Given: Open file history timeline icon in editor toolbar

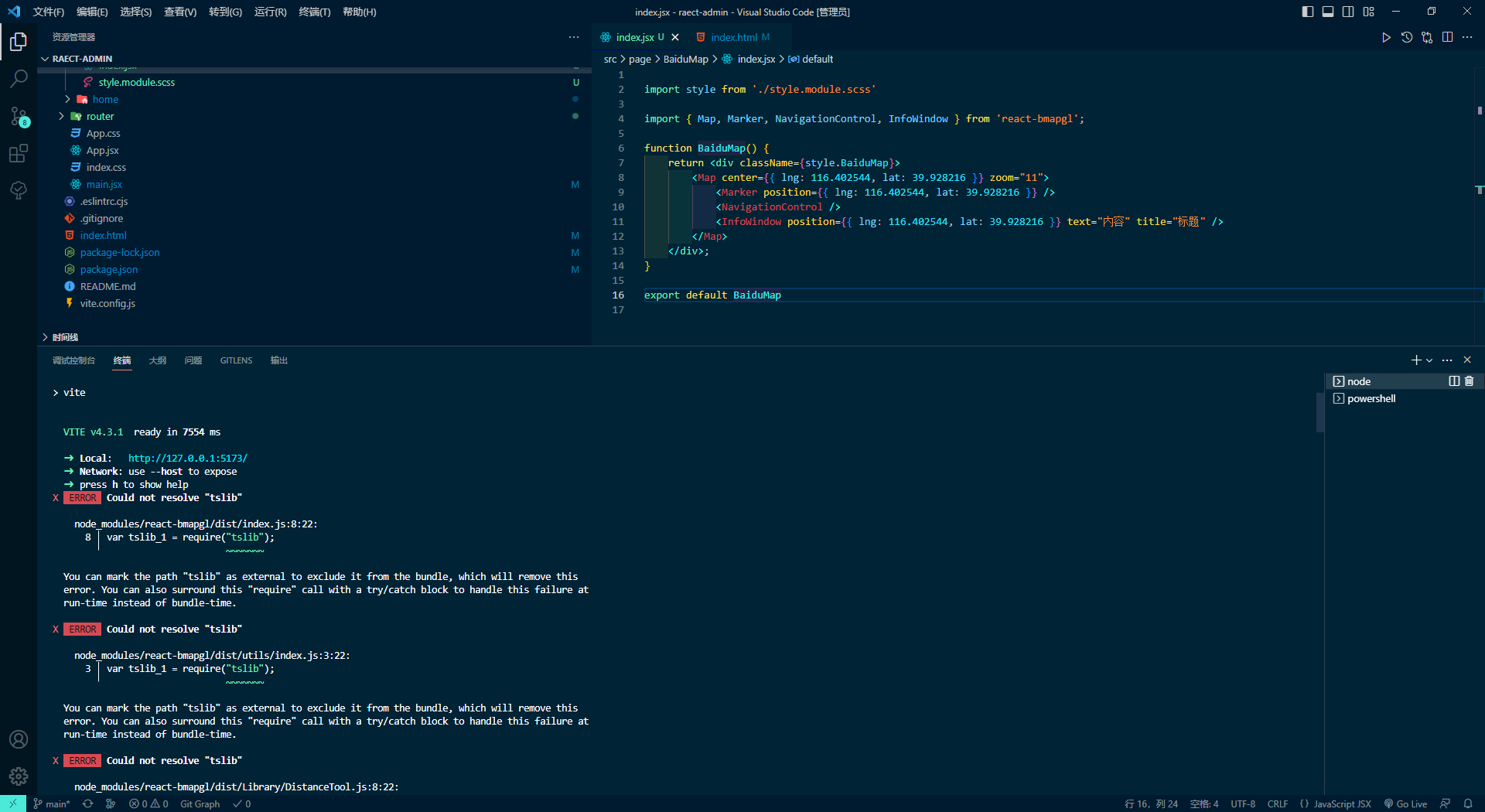Looking at the screenshot, I should [1407, 37].
